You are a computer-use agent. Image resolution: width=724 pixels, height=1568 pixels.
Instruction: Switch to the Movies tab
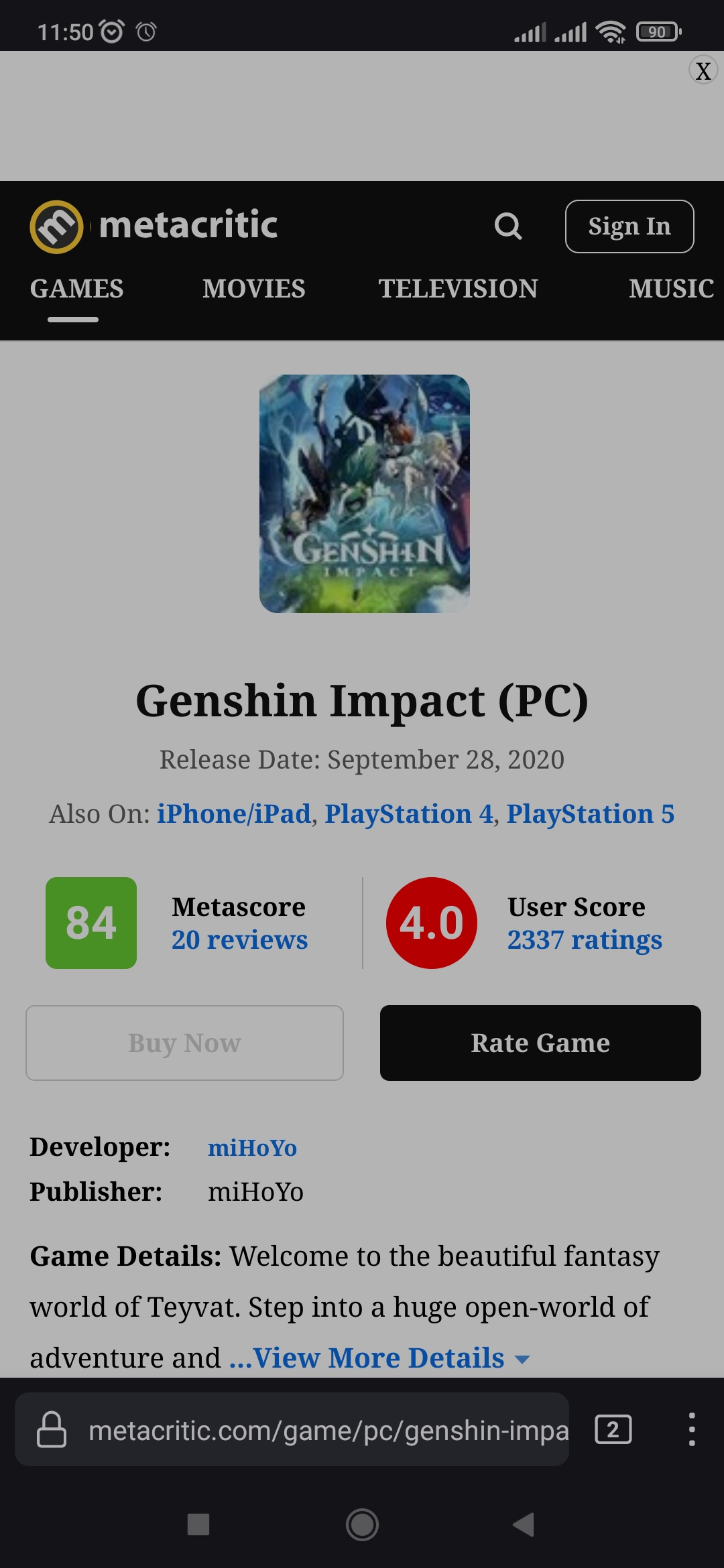253,289
